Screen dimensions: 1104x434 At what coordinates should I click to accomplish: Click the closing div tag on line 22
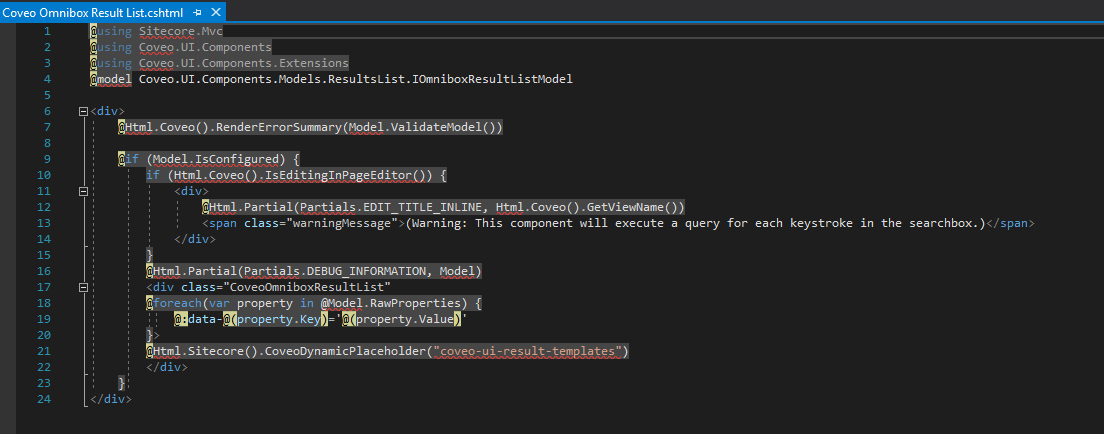pyautogui.click(x=167, y=367)
